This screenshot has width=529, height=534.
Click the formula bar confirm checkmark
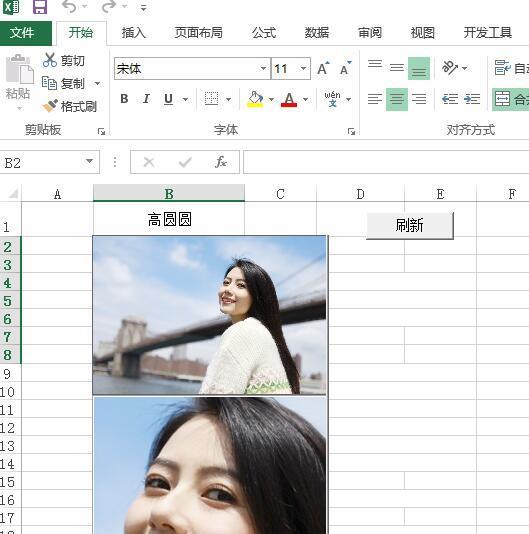point(185,162)
